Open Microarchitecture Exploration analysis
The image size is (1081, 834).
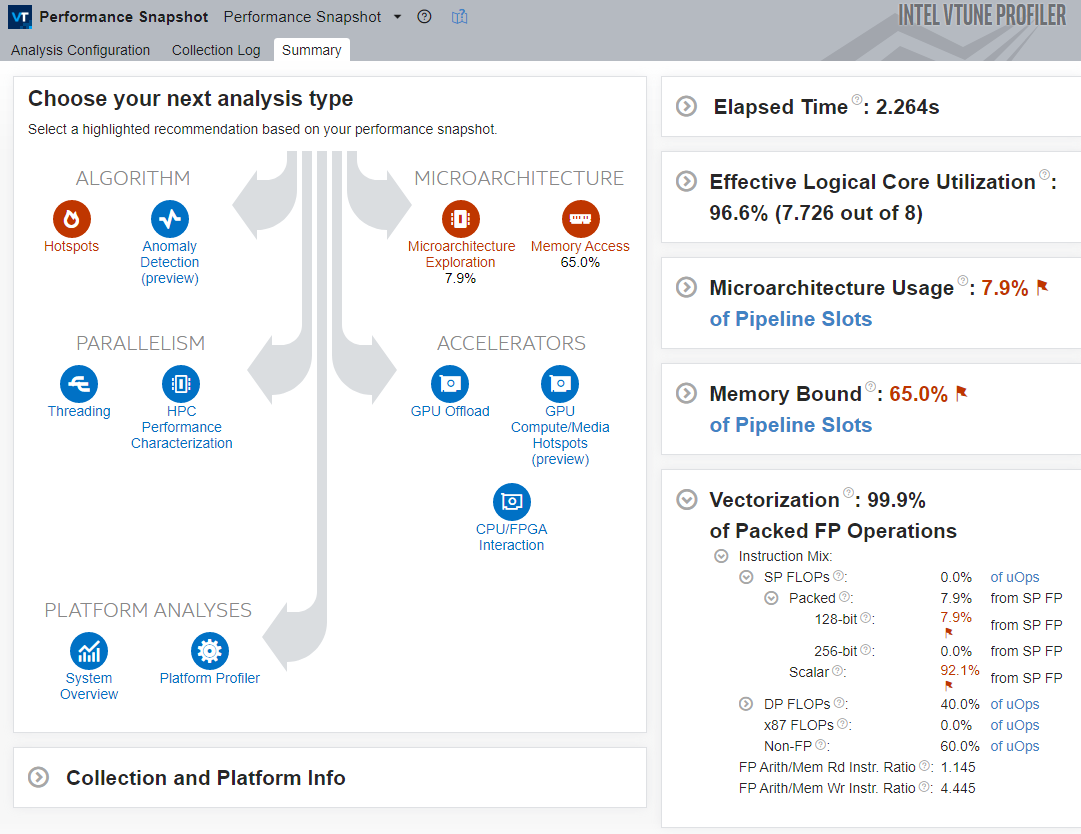tap(461, 218)
